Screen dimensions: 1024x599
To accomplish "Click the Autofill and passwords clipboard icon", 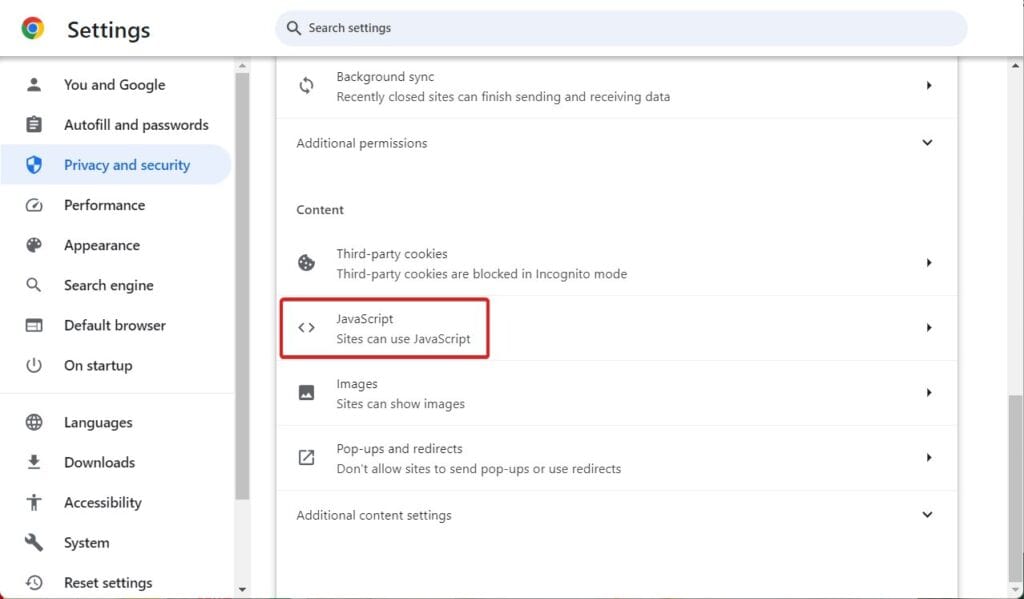I will pos(34,125).
